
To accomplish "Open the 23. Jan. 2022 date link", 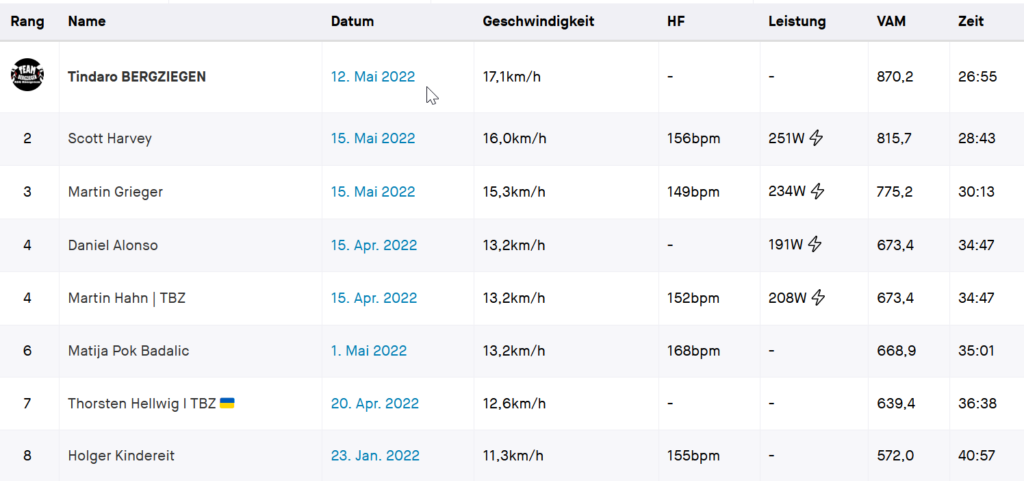I will (x=376, y=456).
